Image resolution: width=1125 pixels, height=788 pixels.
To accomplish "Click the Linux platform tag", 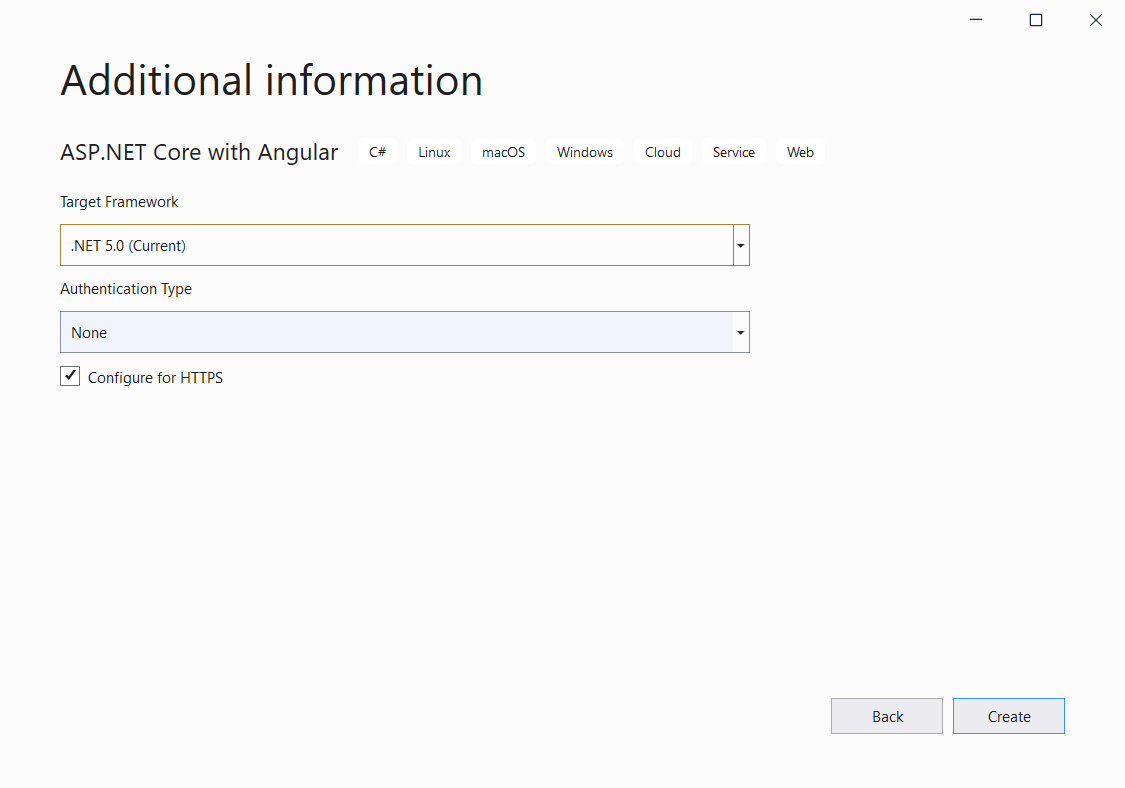I will tap(434, 152).
